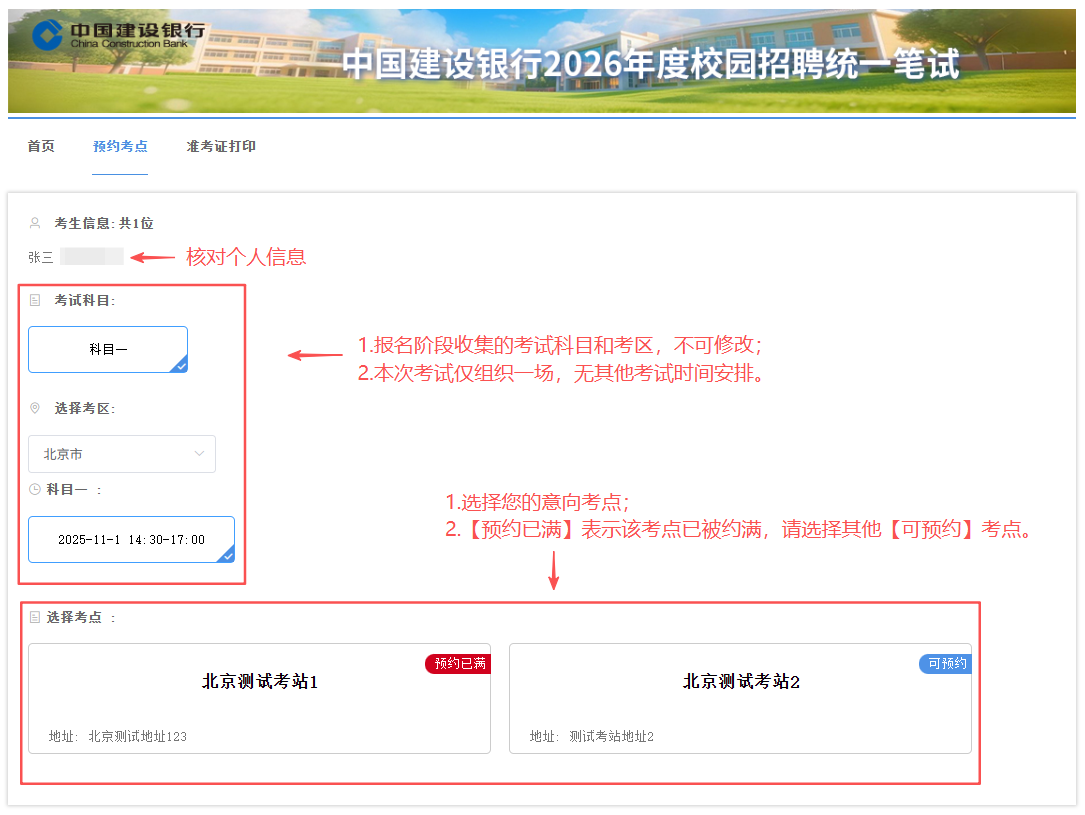Click the candidate name 张三

[38, 256]
